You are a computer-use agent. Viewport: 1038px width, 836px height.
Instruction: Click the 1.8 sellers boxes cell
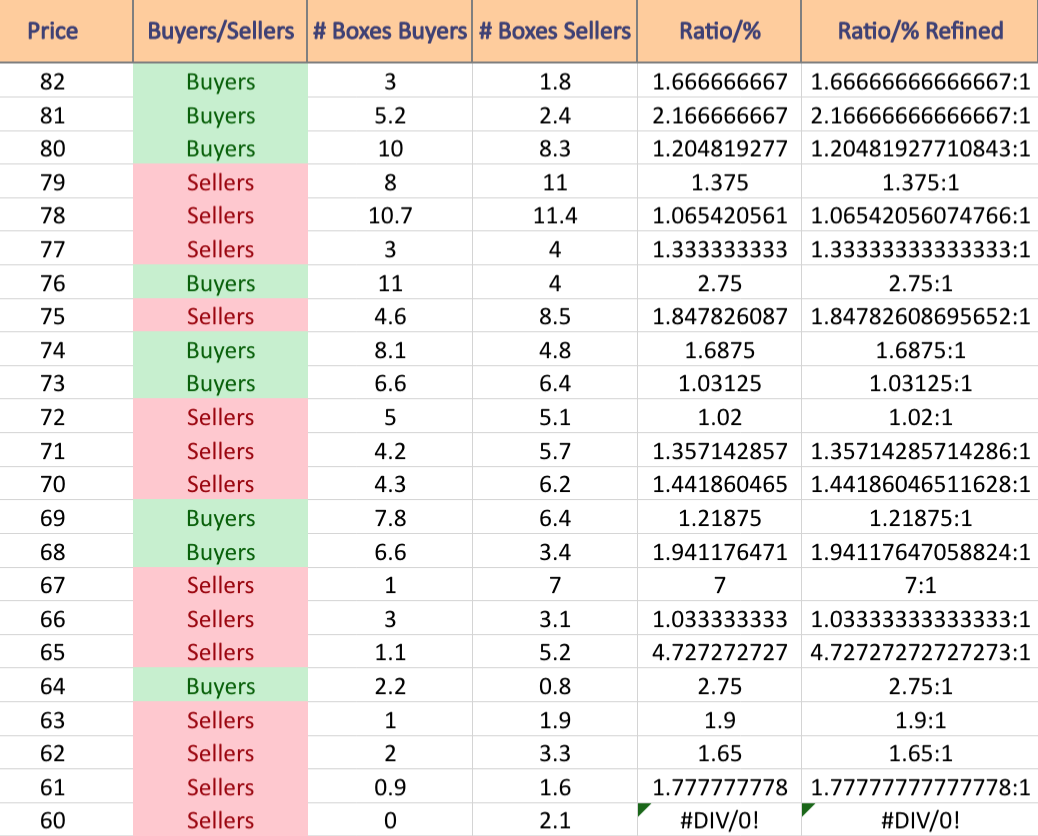(555, 81)
